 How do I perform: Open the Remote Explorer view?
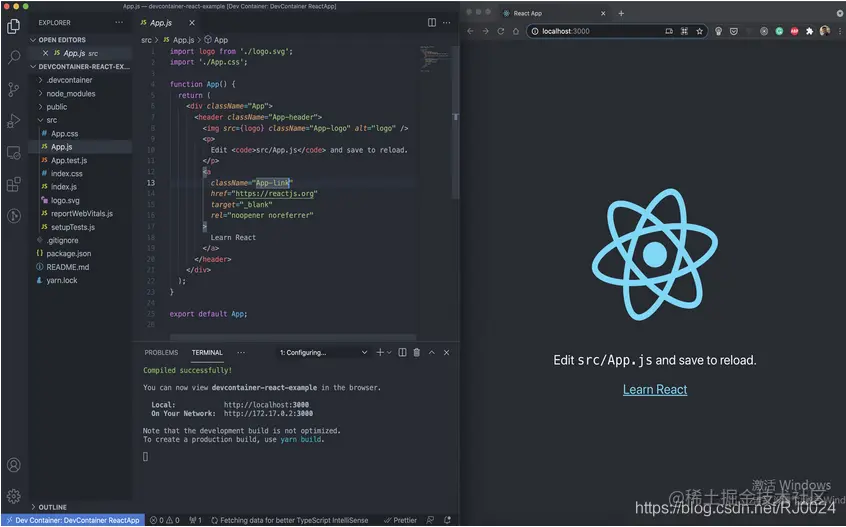(x=14, y=153)
